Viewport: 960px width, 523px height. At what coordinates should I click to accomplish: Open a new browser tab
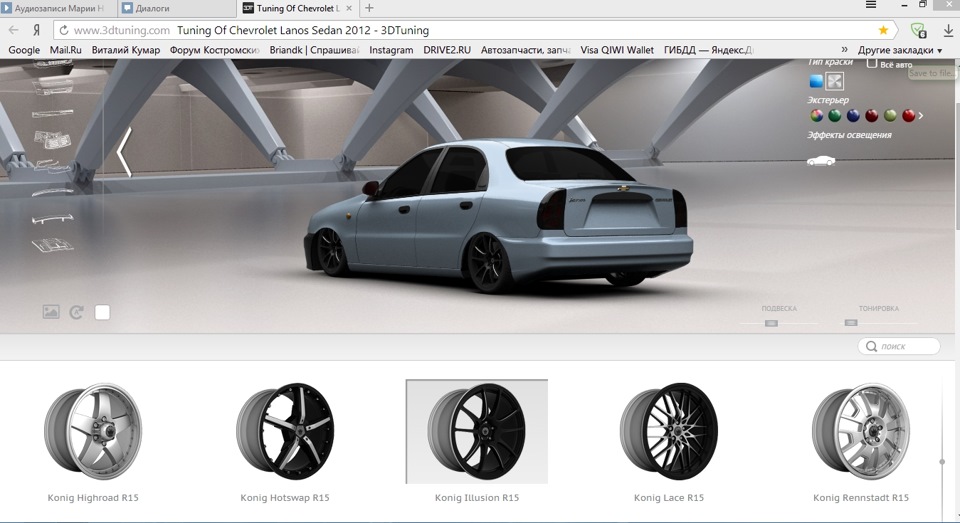369,8
